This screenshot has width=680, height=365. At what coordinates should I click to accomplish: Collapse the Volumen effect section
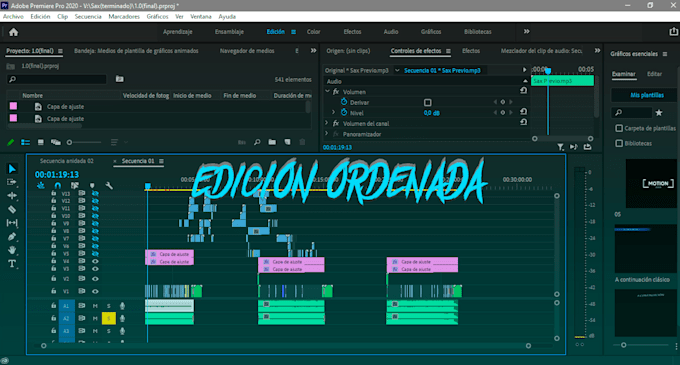point(327,91)
